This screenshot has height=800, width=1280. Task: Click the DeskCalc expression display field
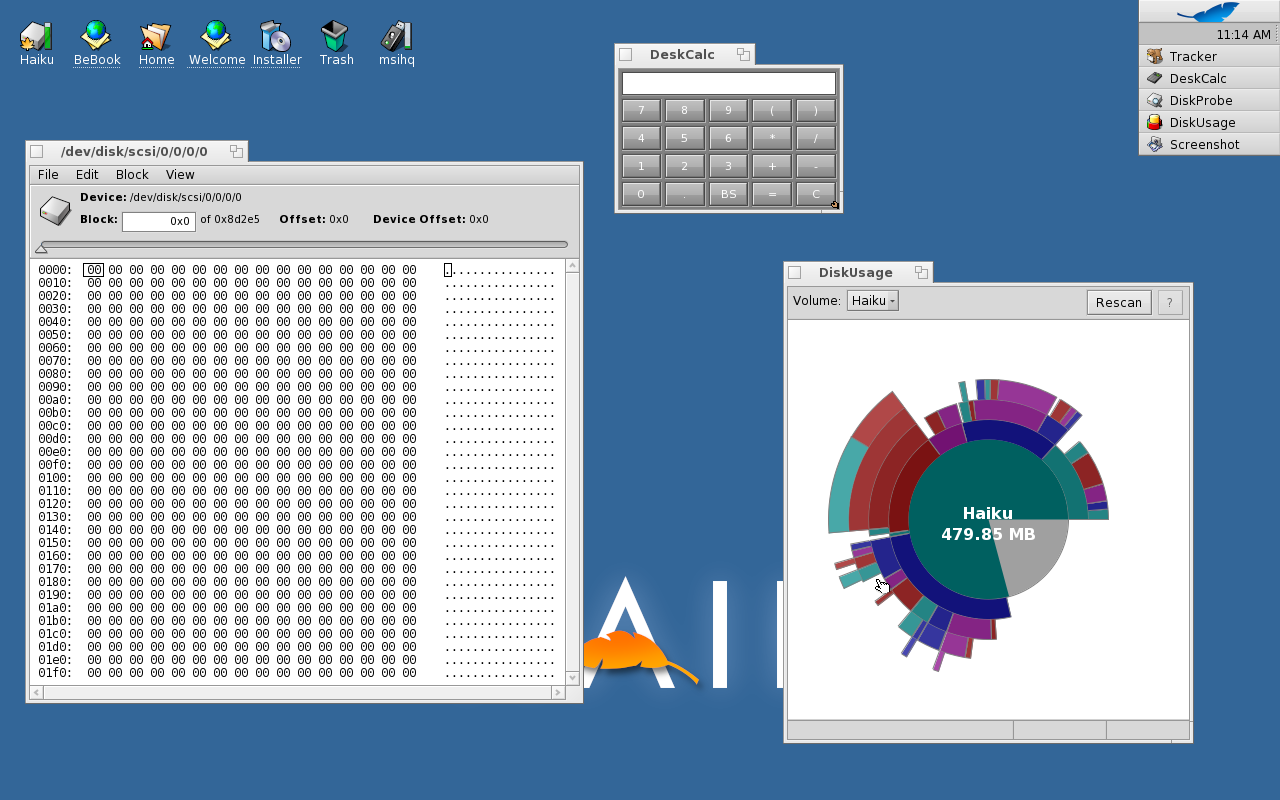[729, 83]
